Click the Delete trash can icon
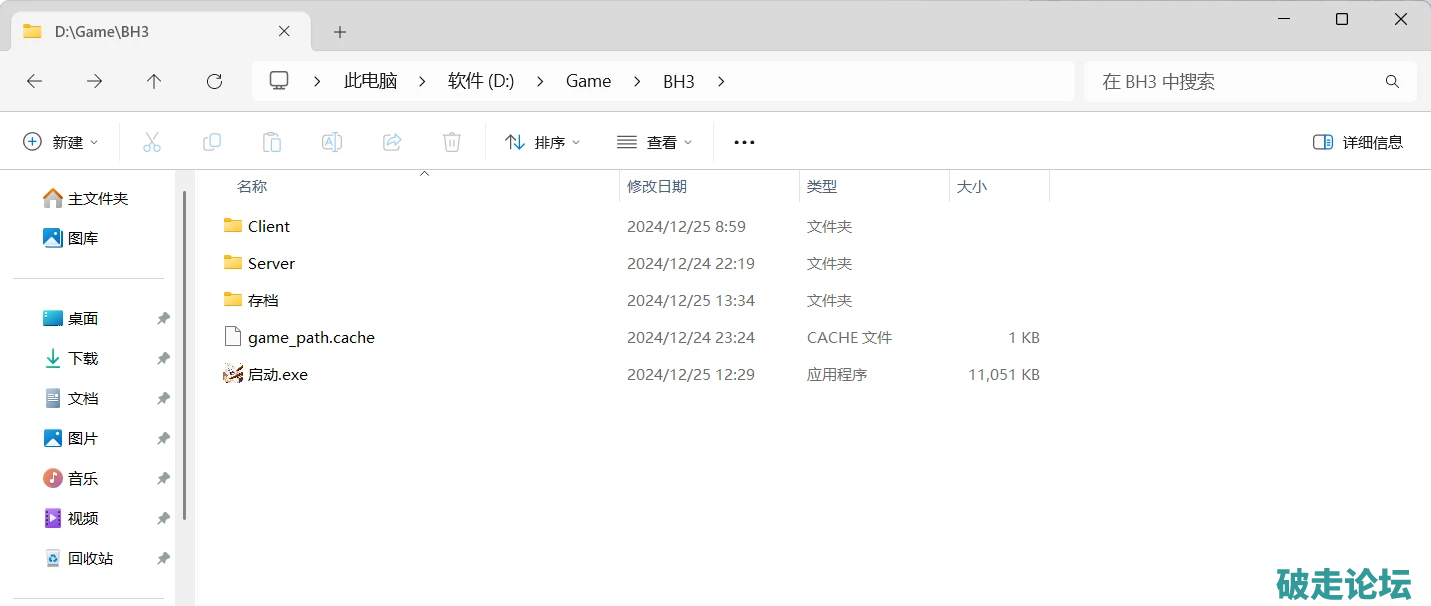This screenshot has width=1431, height=606. click(x=452, y=142)
